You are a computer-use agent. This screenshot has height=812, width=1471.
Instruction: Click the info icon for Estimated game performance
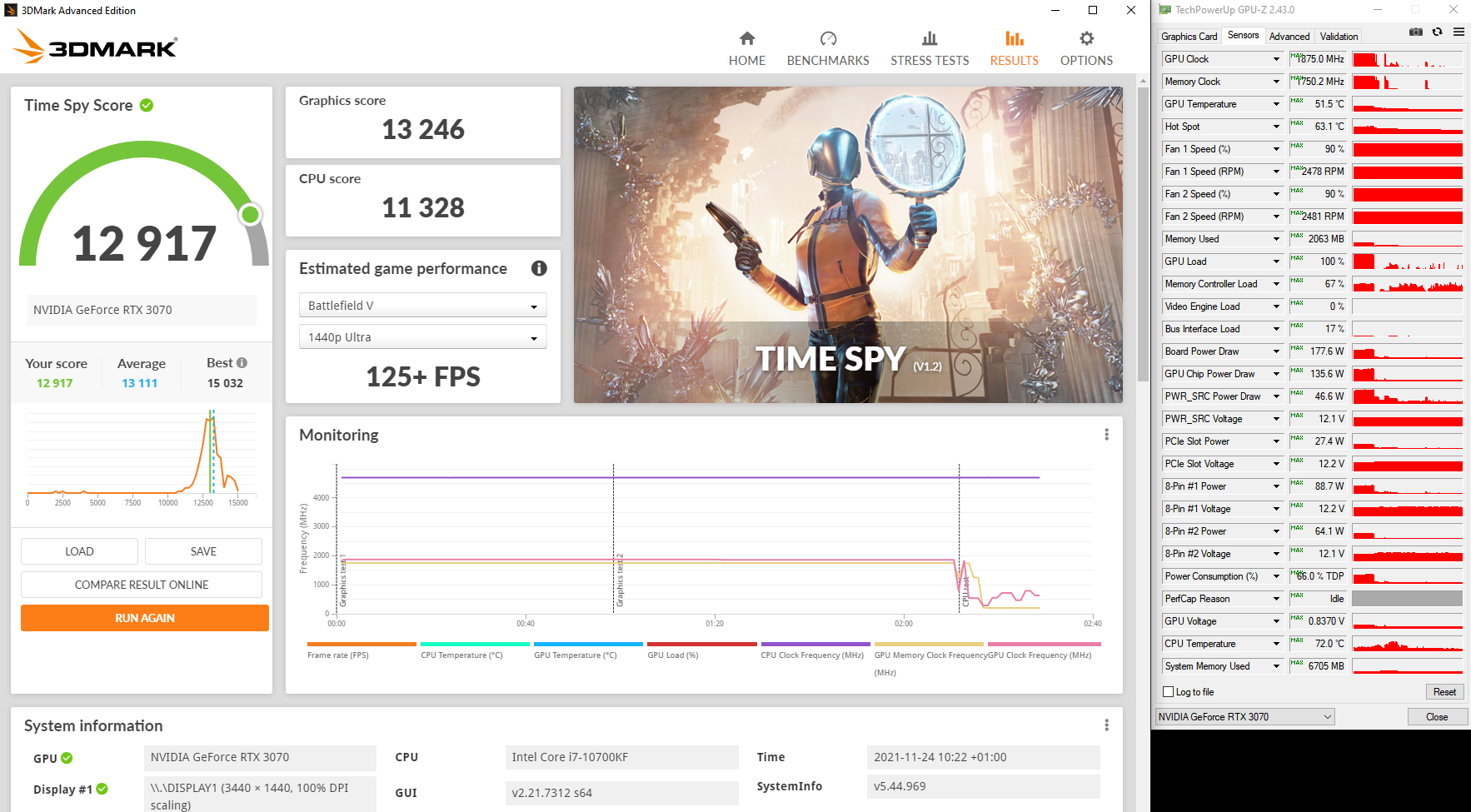[x=539, y=268]
